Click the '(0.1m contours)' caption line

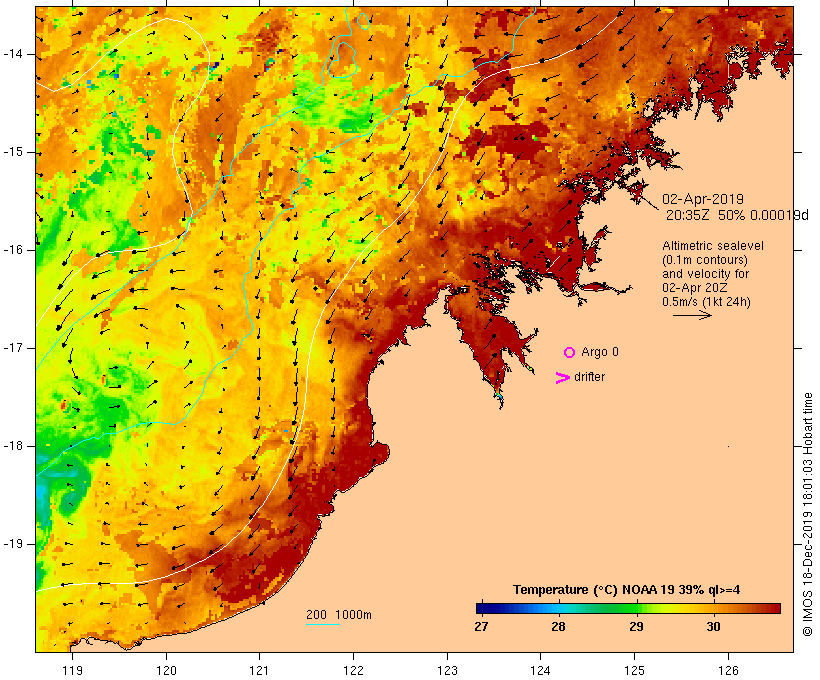[704, 259]
